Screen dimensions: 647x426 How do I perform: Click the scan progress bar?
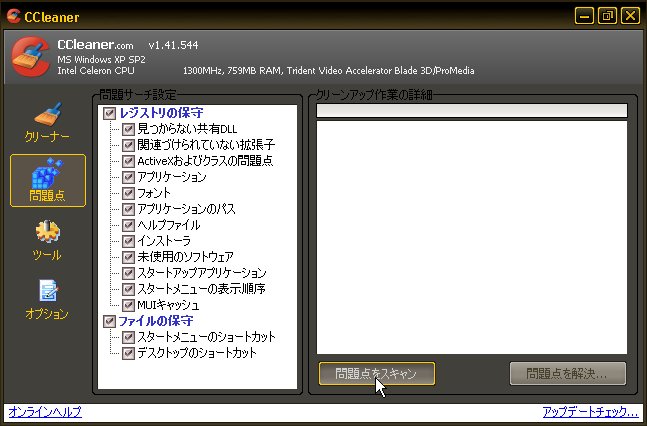pos(472,111)
